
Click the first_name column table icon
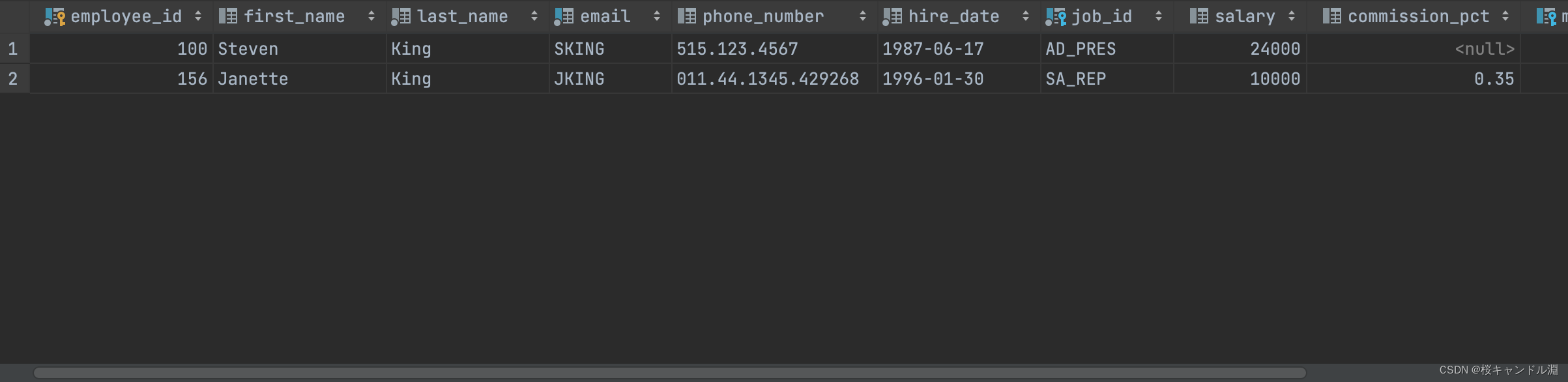click(227, 16)
